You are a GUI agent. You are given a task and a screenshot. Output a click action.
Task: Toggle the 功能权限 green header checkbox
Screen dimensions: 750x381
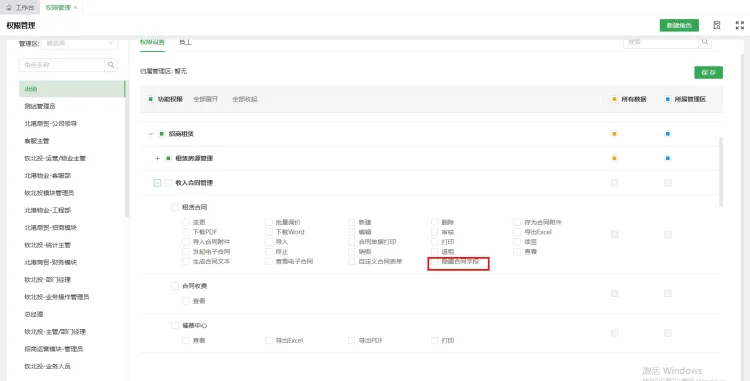click(151, 99)
